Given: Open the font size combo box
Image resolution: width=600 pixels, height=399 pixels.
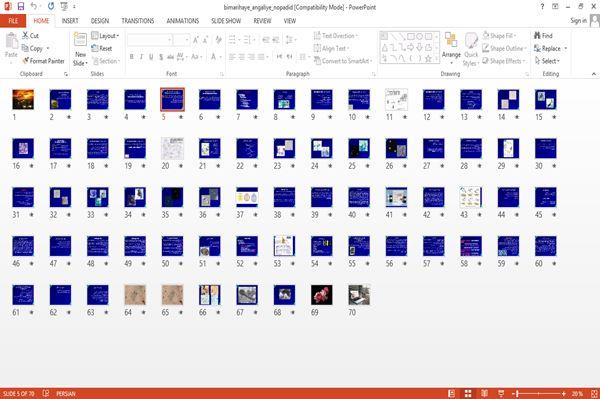Looking at the screenshot, I should pos(181,40).
